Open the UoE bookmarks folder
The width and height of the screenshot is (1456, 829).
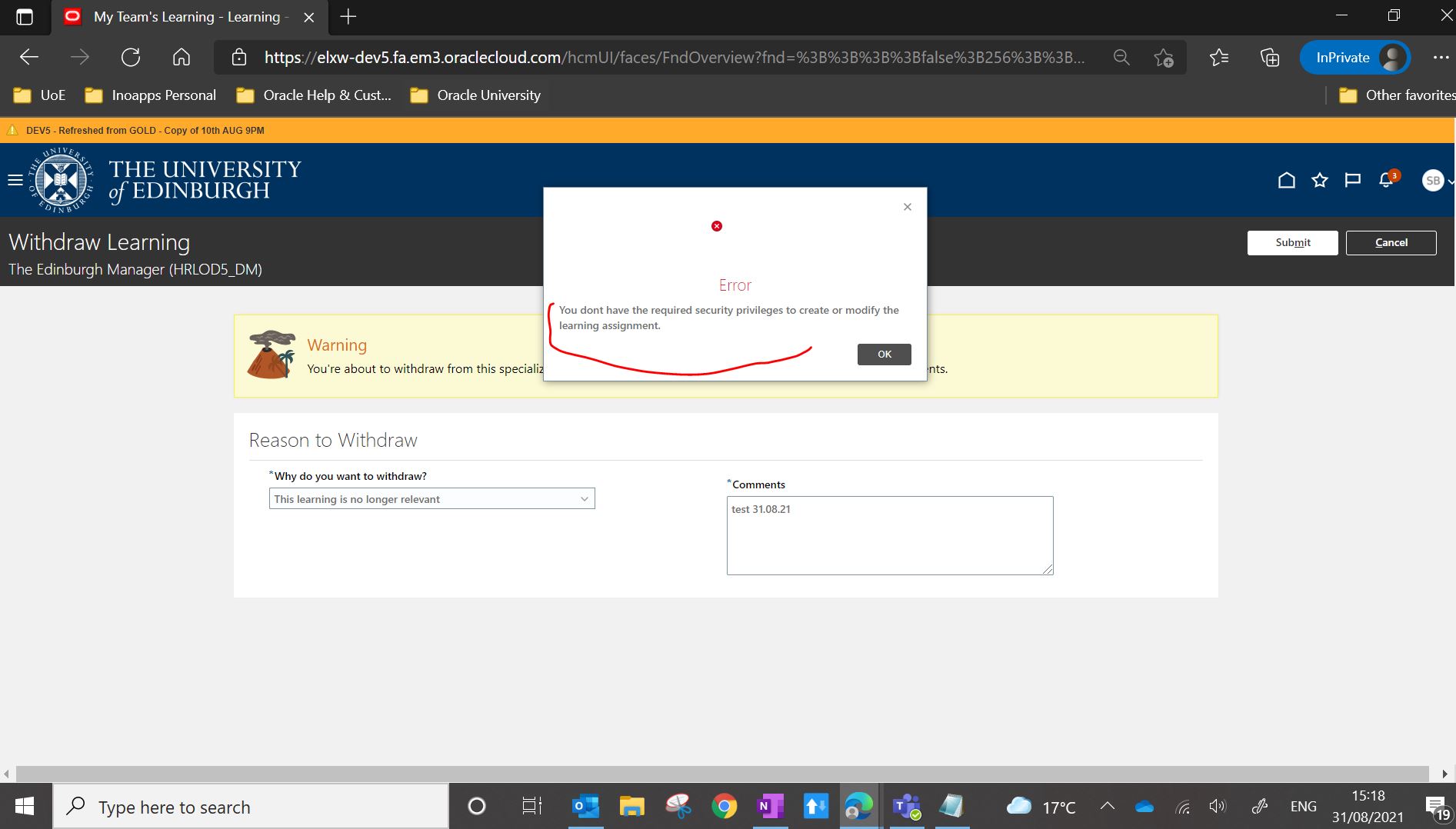tap(40, 95)
